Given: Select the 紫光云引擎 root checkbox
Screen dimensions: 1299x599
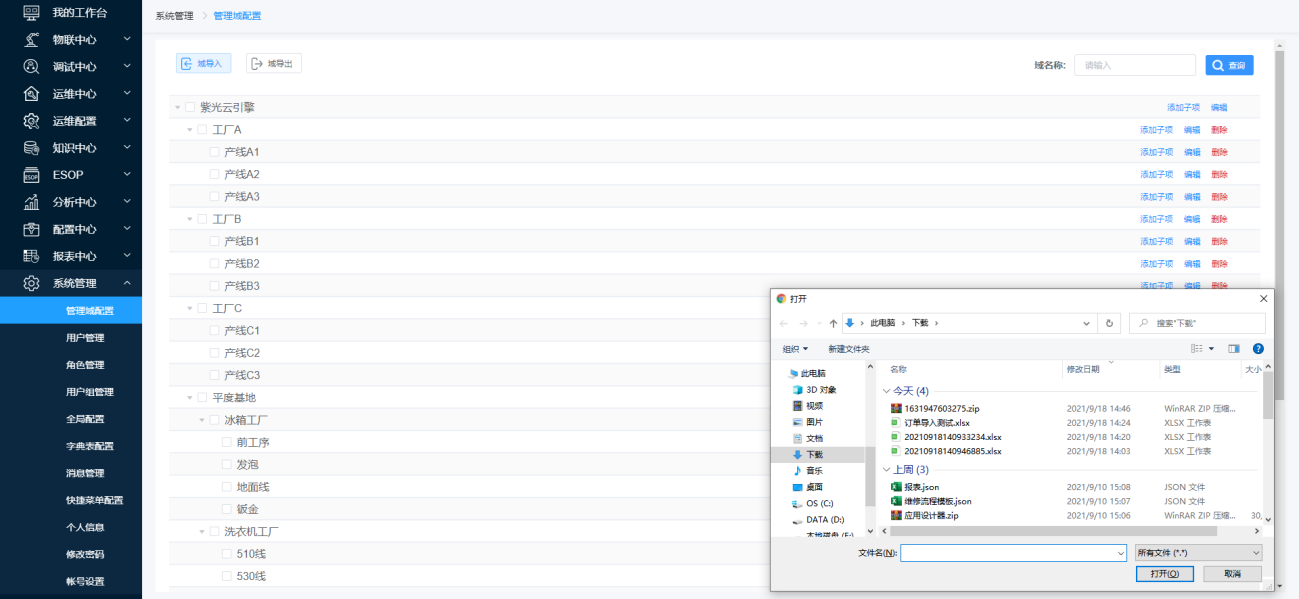Looking at the screenshot, I should pyautogui.click(x=190, y=107).
